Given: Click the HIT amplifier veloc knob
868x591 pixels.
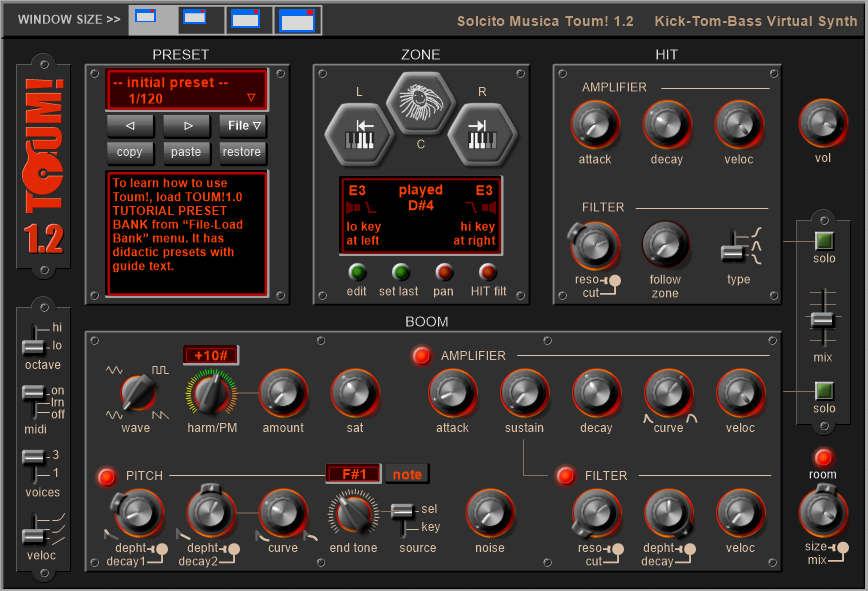Looking at the screenshot, I should click(739, 125).
